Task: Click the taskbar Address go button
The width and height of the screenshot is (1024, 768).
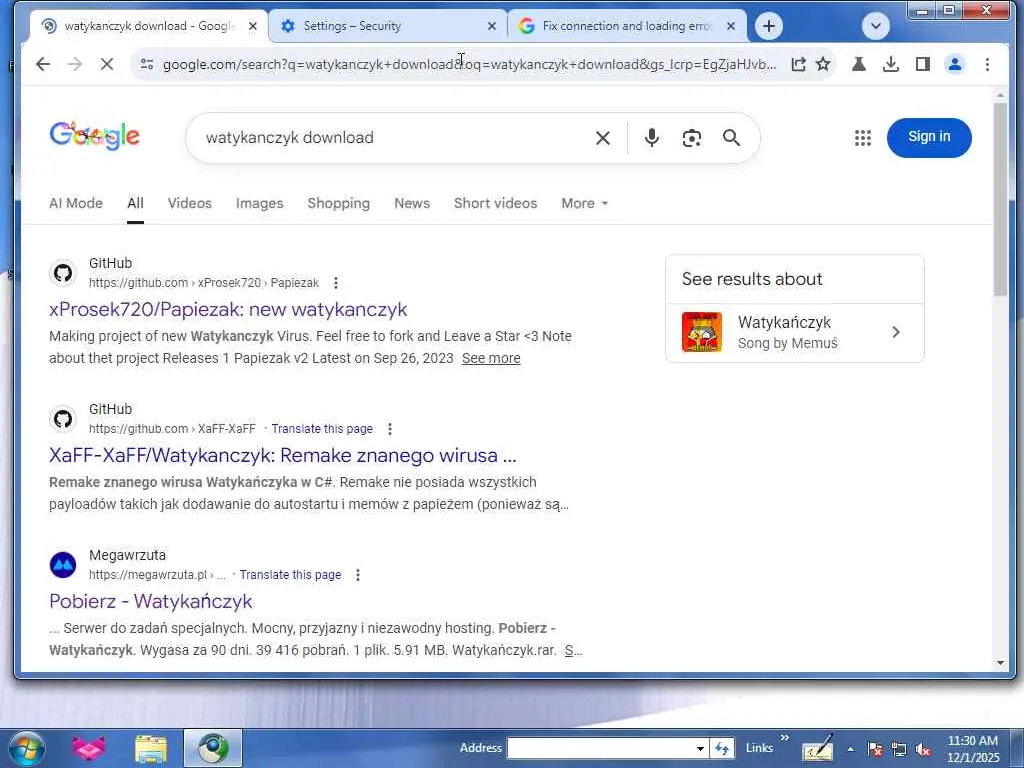Action: pyautogui.click(x=722, y=748)
